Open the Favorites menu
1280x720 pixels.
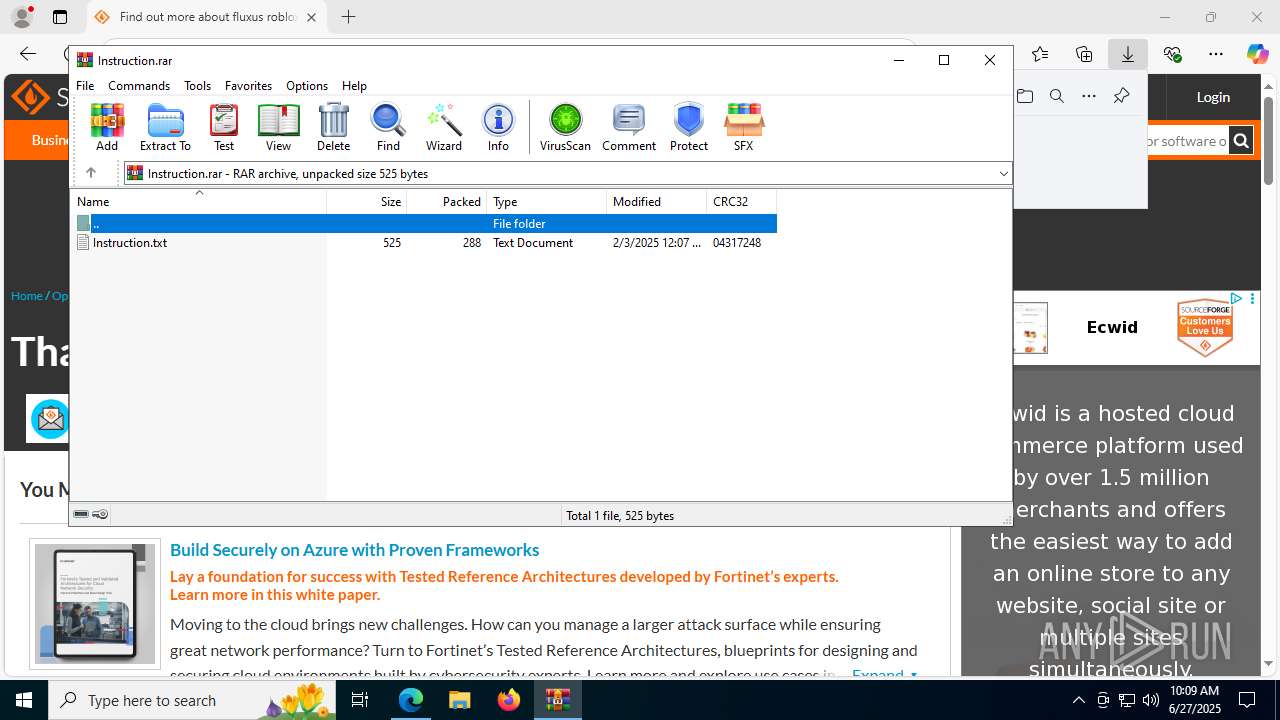pos(248,86)
